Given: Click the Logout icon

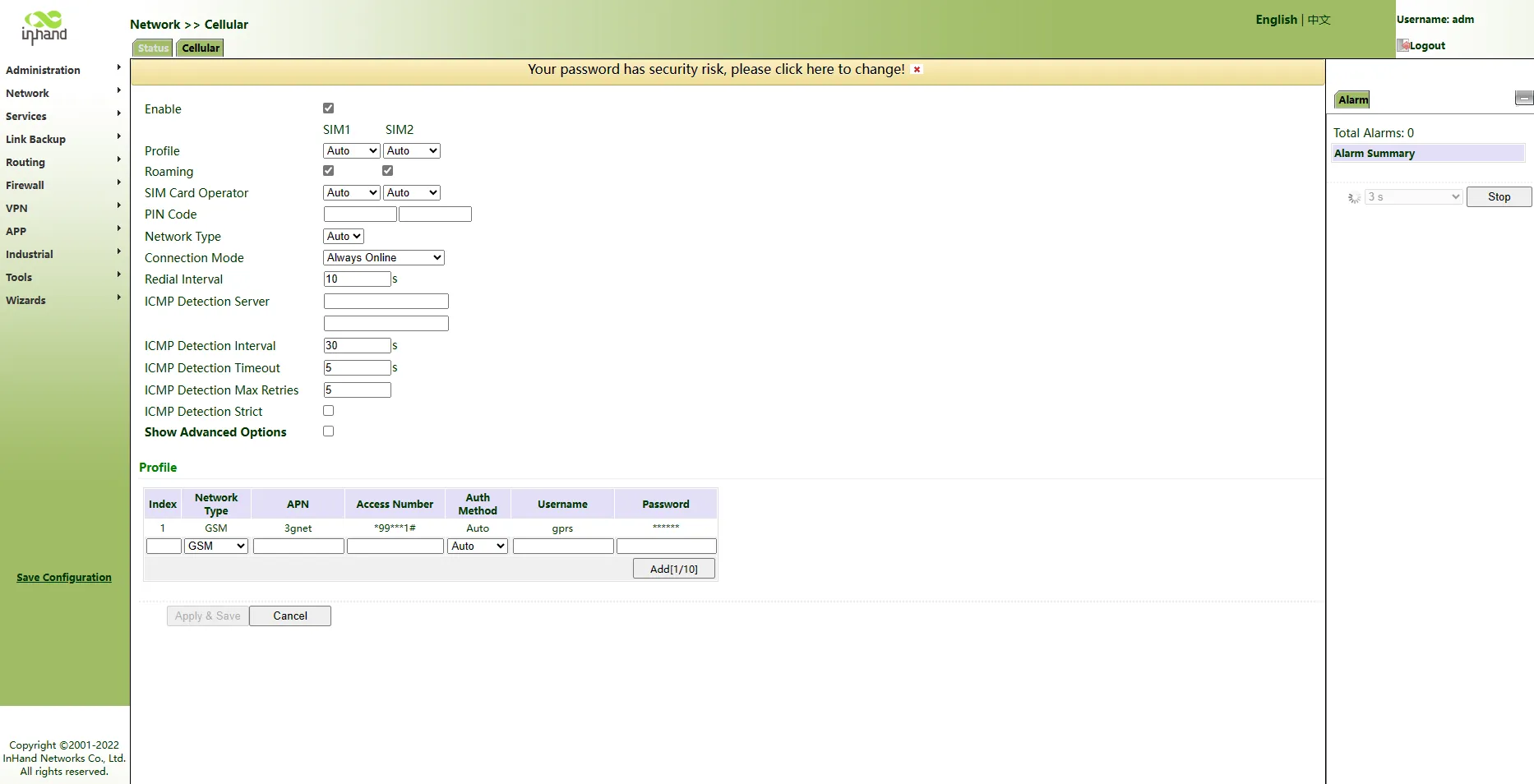Looking at the screenshot, I should click(x=1403, y=45).
